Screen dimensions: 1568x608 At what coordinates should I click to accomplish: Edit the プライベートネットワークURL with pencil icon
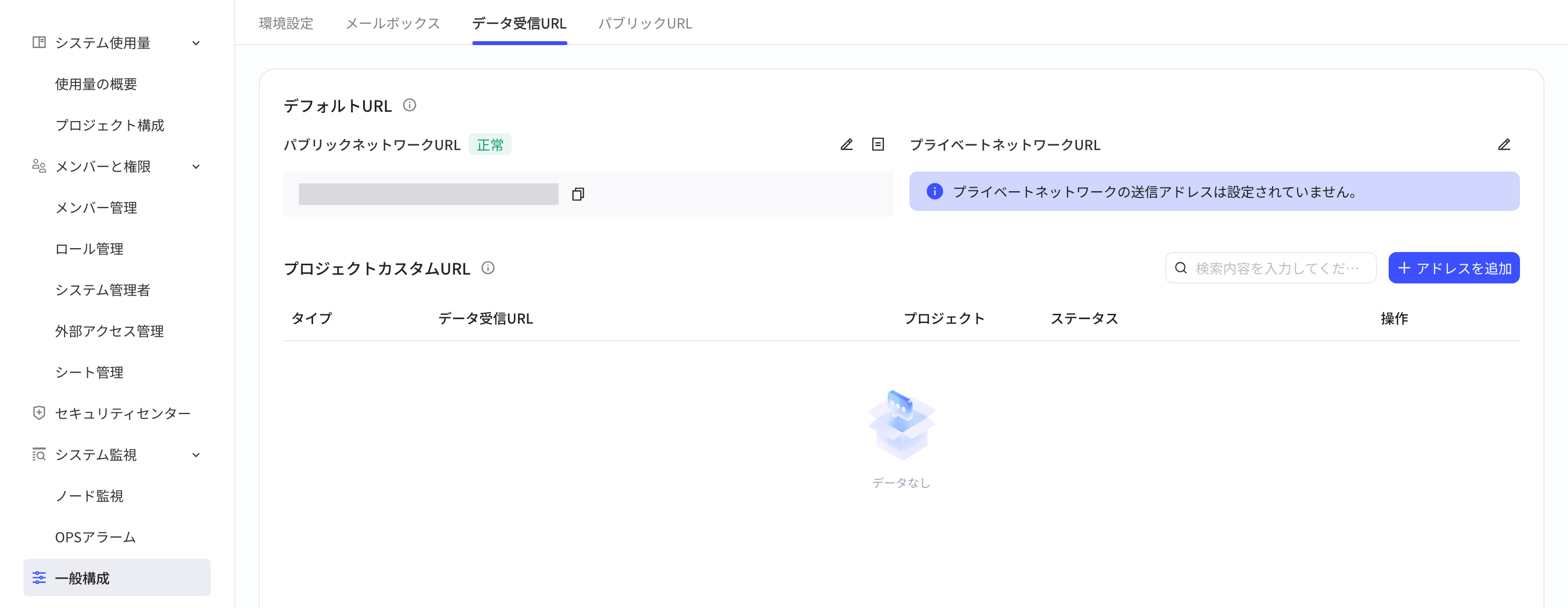[x=1503, y=144]
